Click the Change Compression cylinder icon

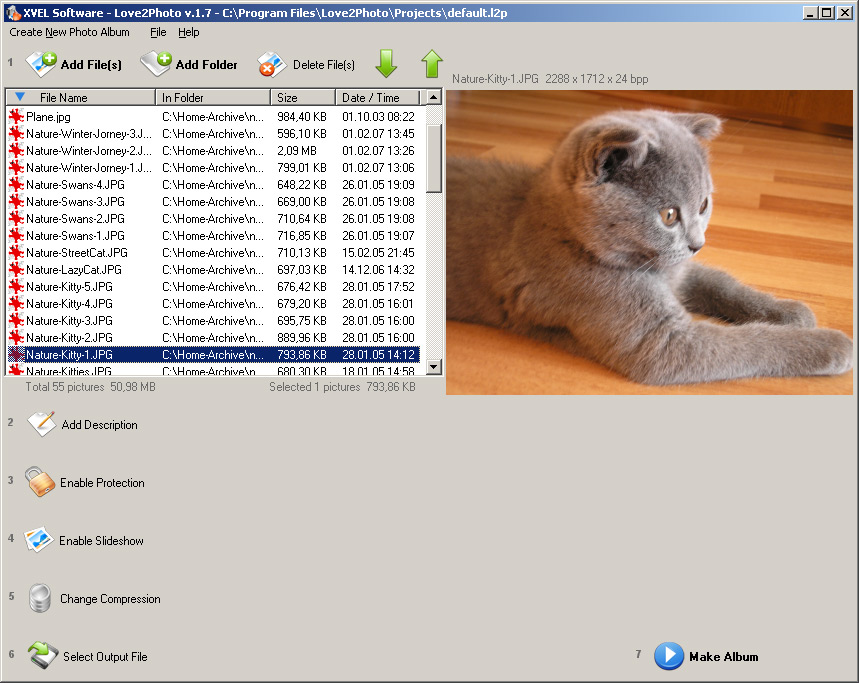coord(40,598)
